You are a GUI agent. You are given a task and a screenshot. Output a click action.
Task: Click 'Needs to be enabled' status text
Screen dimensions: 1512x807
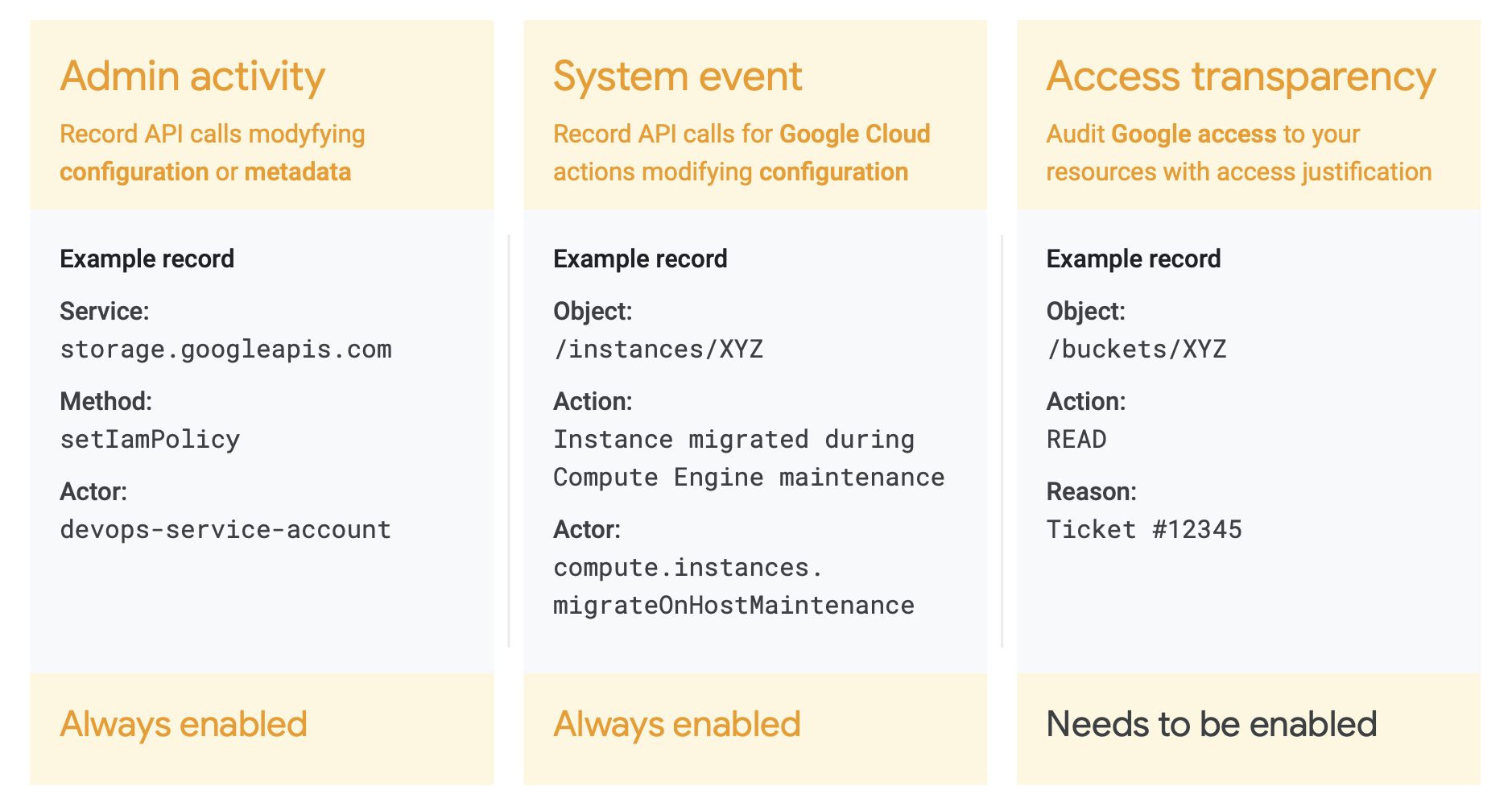click(1212, 724)
